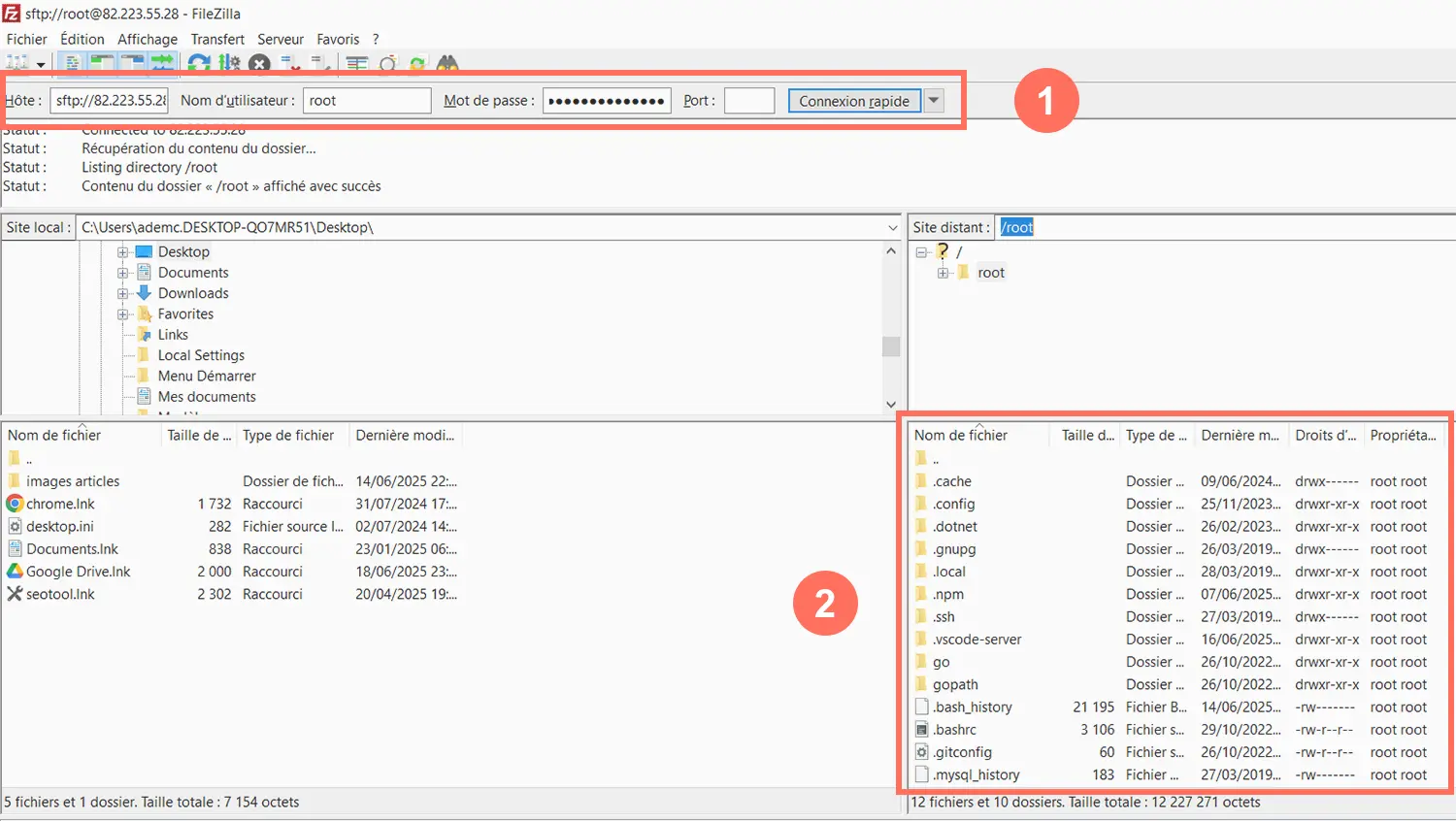Select the images articles local folder

(x=73, y=481)
